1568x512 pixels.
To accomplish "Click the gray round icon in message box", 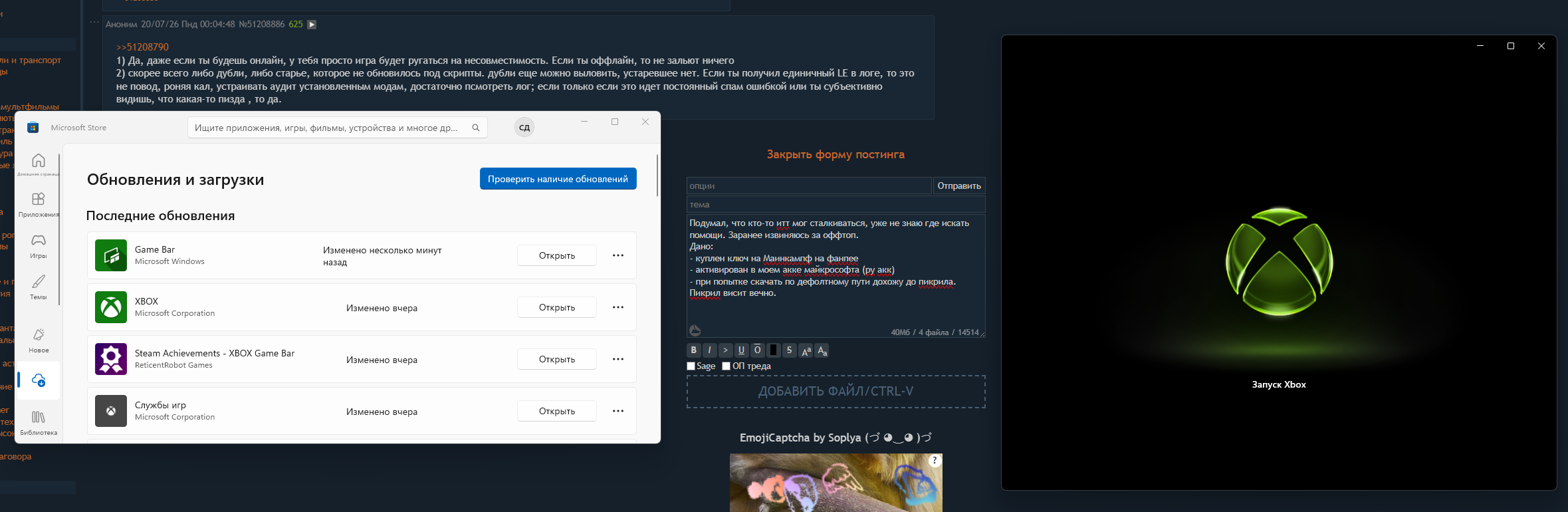I will coord(695,330).
